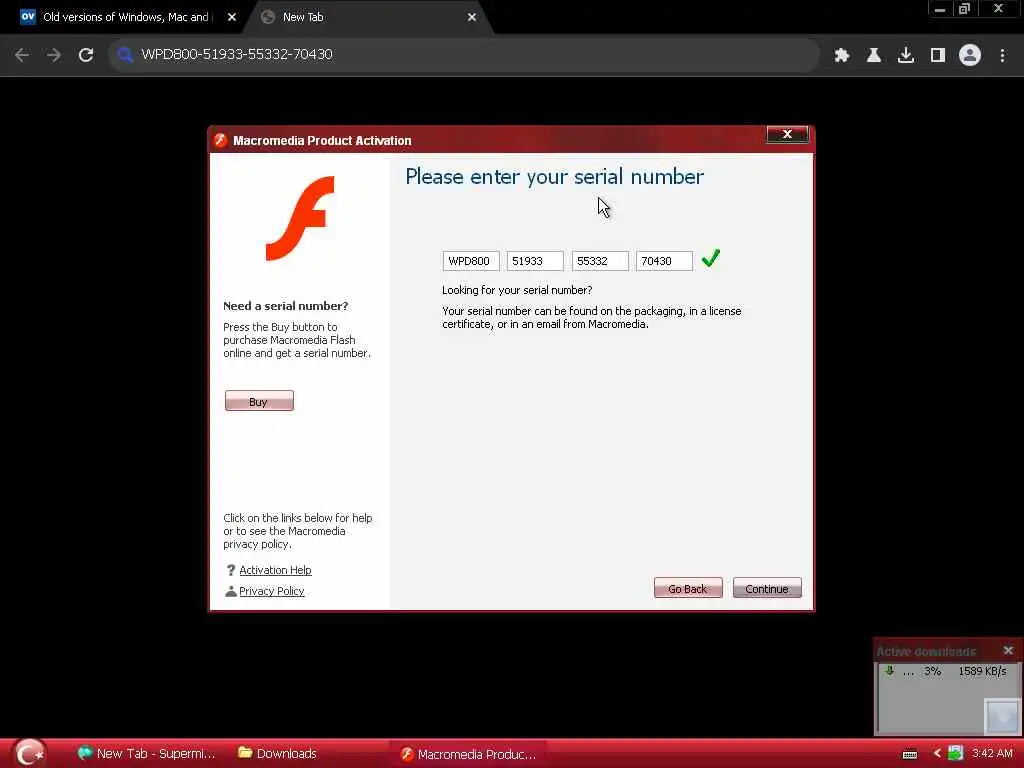The width and height of the screenshot is (1024, 768).
Task: Close the New Tab browser tab
Action: [x=472, y=18]
